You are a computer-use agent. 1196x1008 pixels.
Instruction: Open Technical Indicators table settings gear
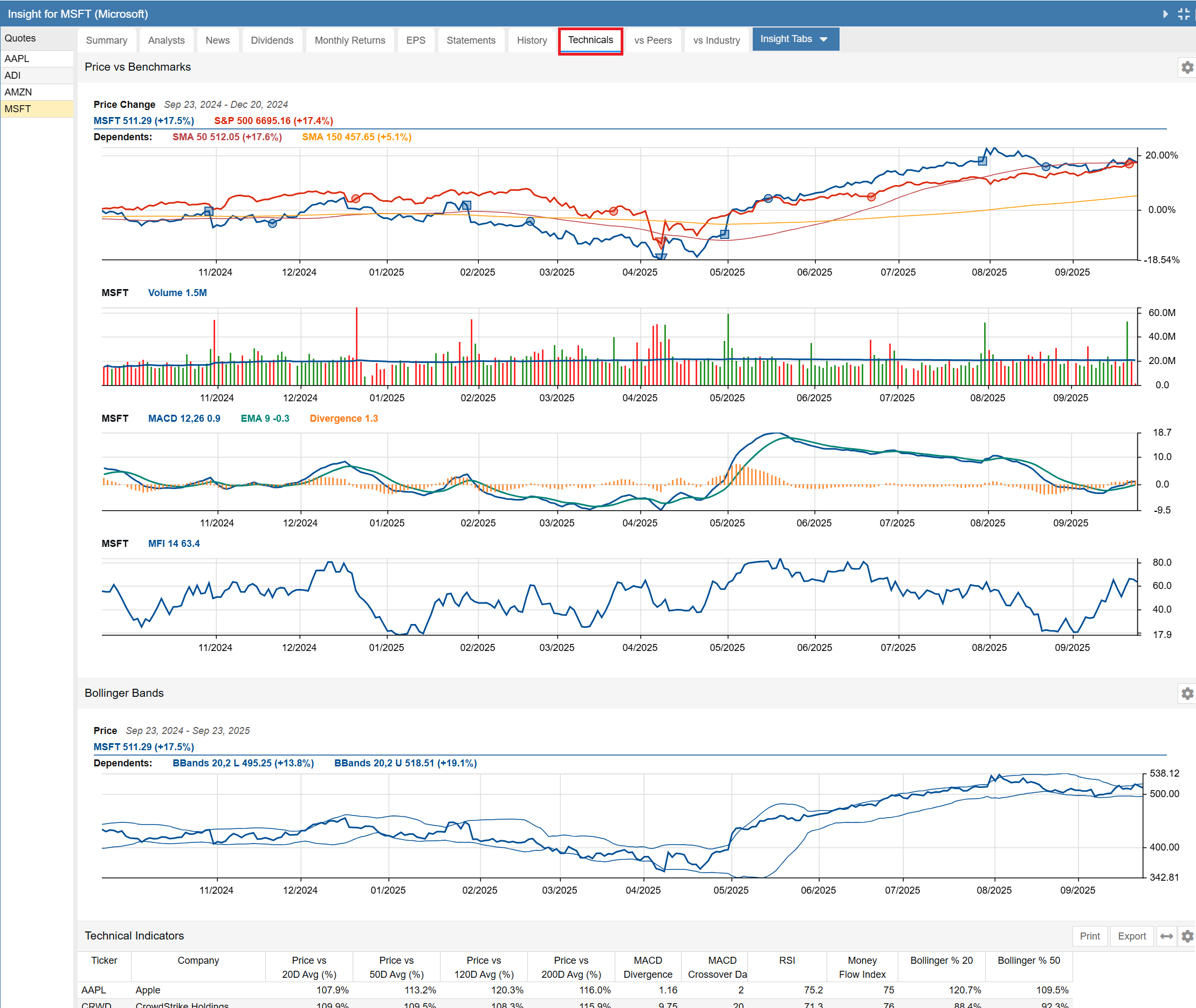[1187, 936]
